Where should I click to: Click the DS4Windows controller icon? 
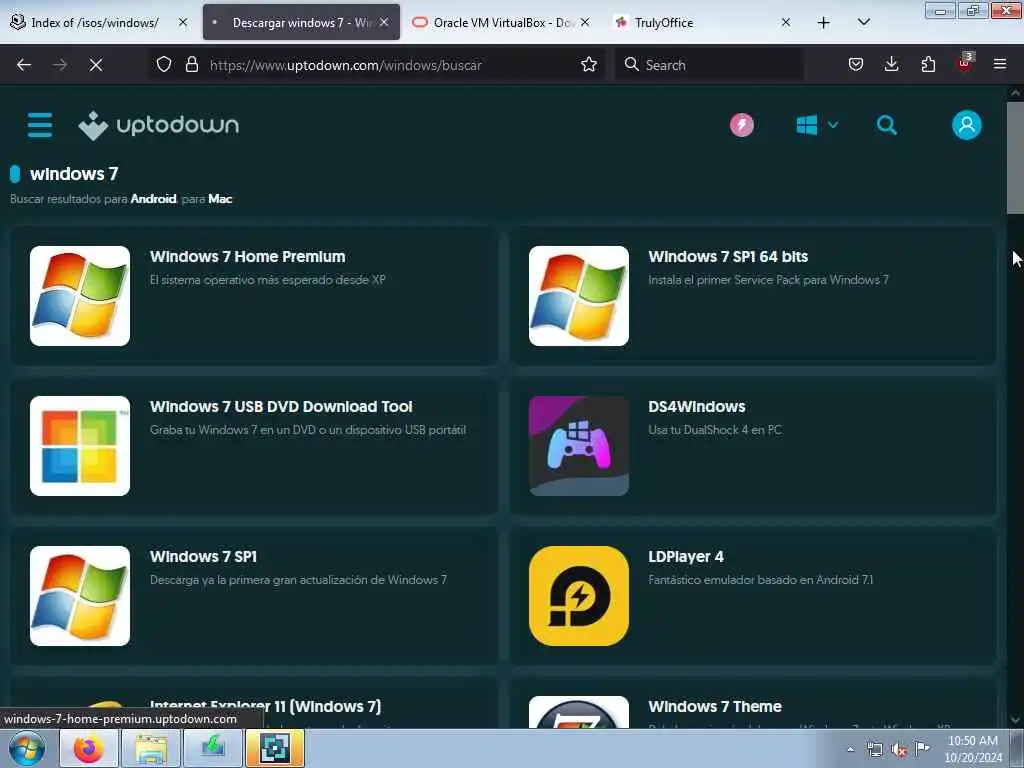[579, 446]
